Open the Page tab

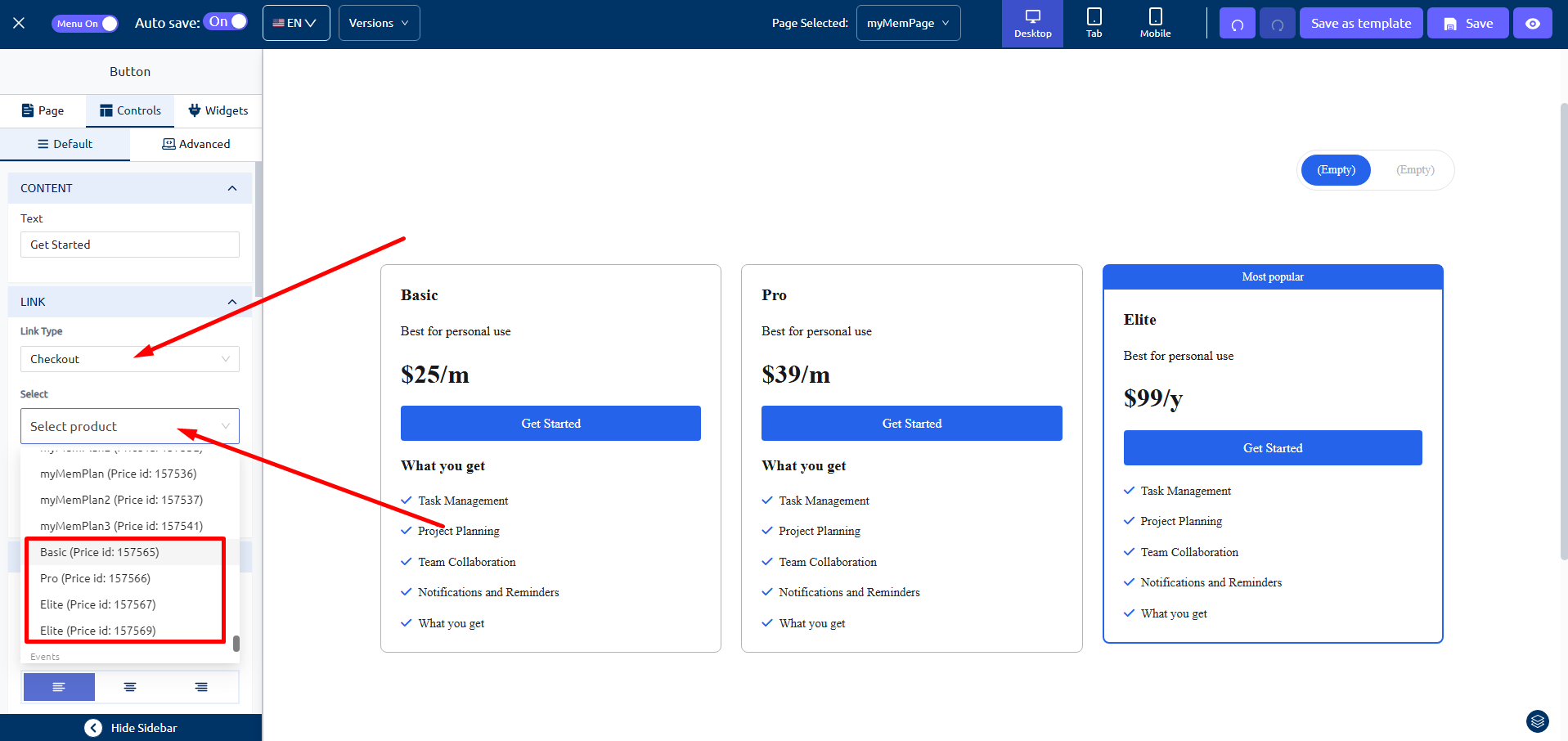coord(43,110)
